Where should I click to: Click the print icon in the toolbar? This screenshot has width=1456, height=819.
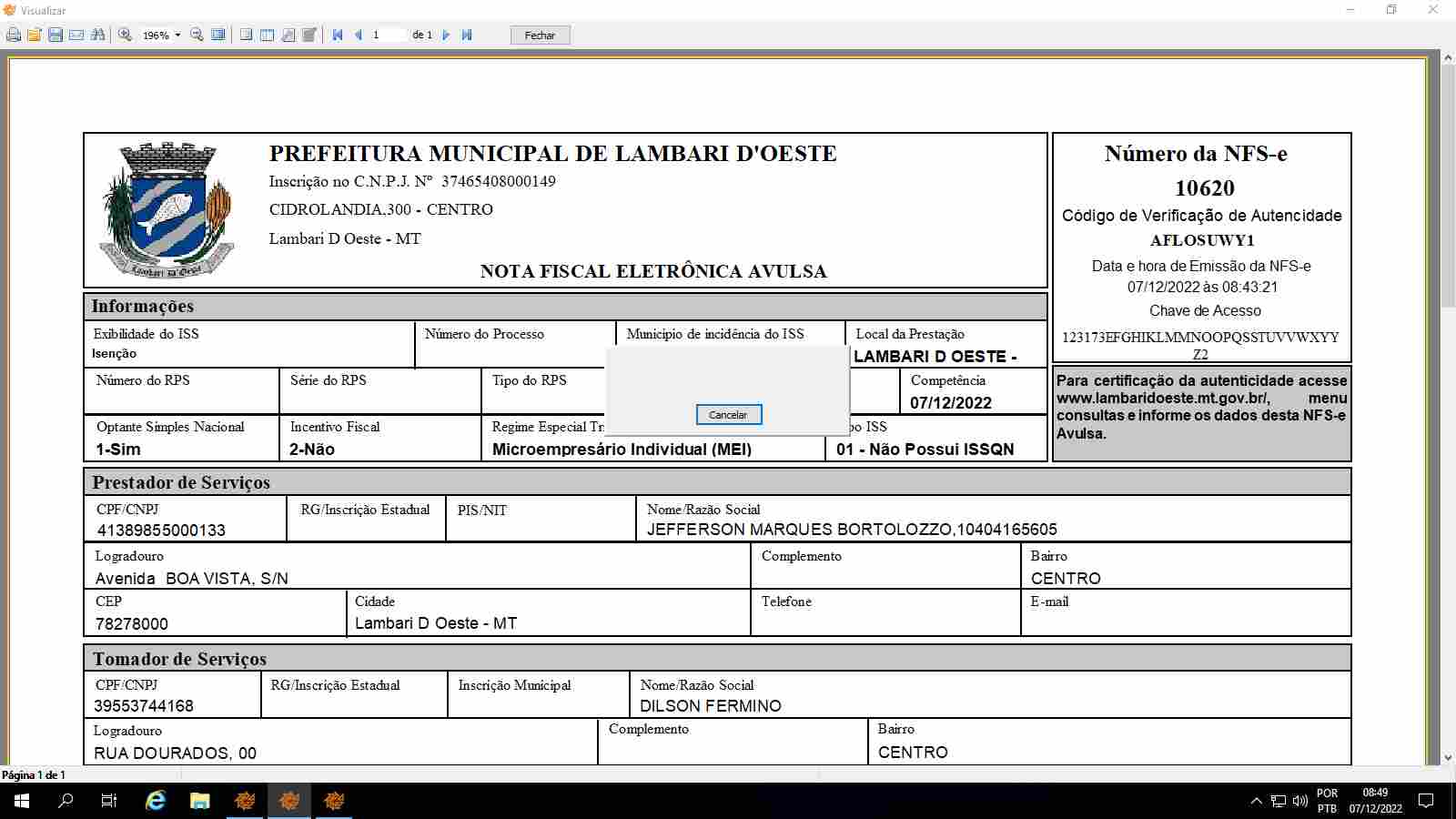14,35
